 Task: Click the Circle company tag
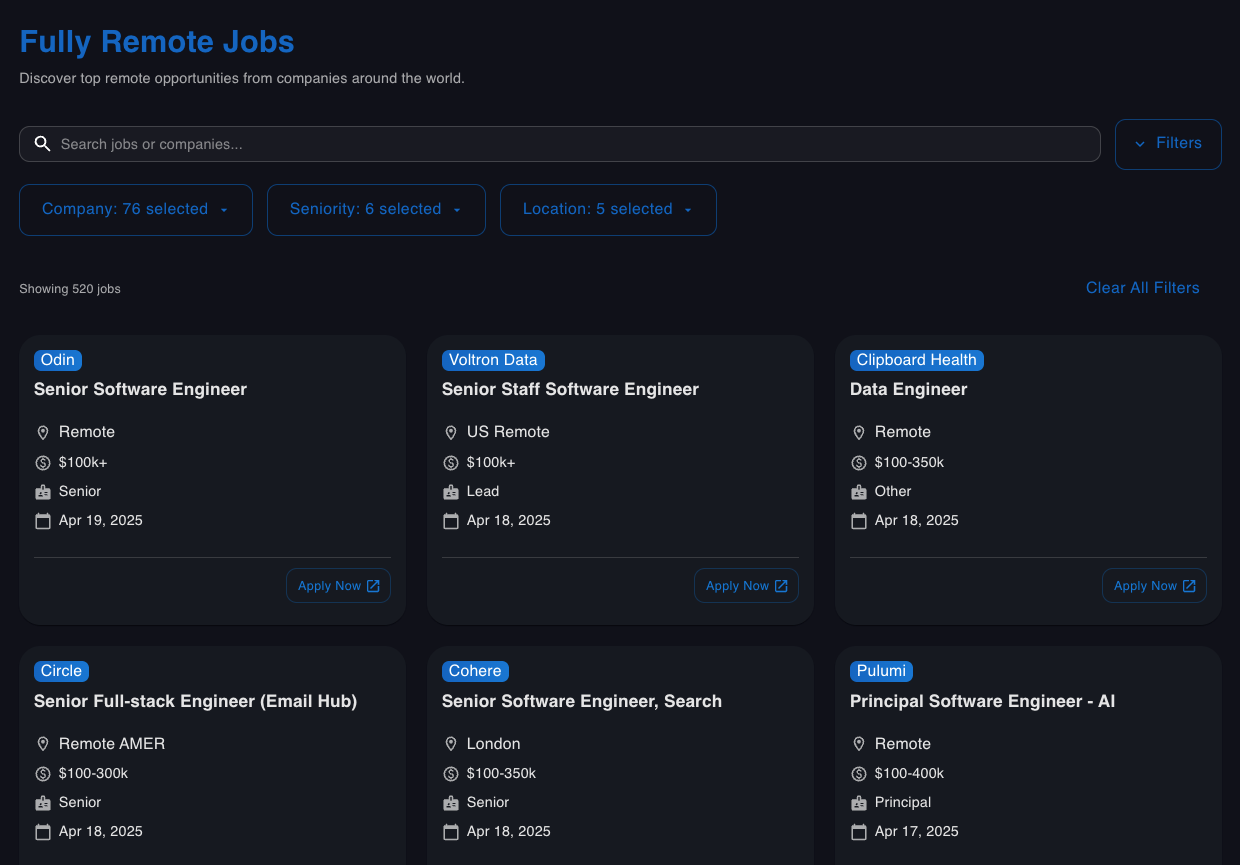pos(61,671)
